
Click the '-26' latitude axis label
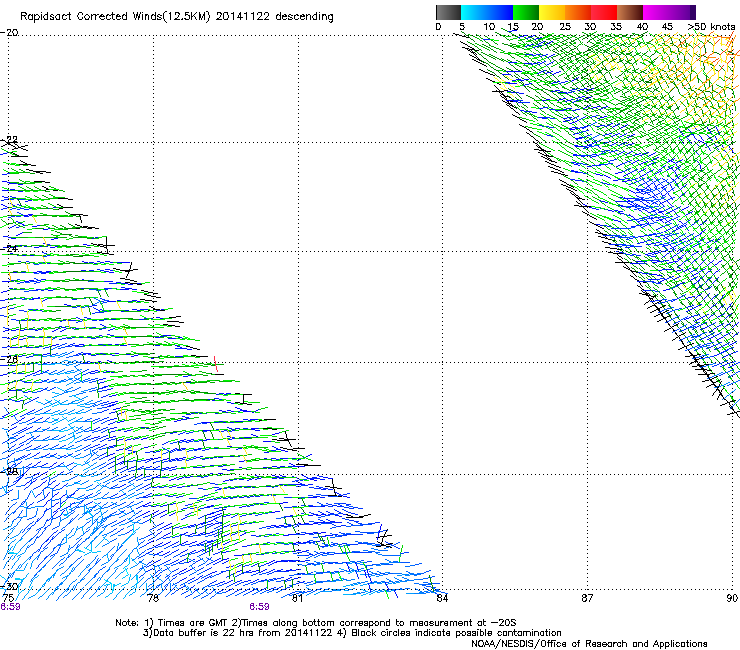pyautogui.click(x=9, y=359)
